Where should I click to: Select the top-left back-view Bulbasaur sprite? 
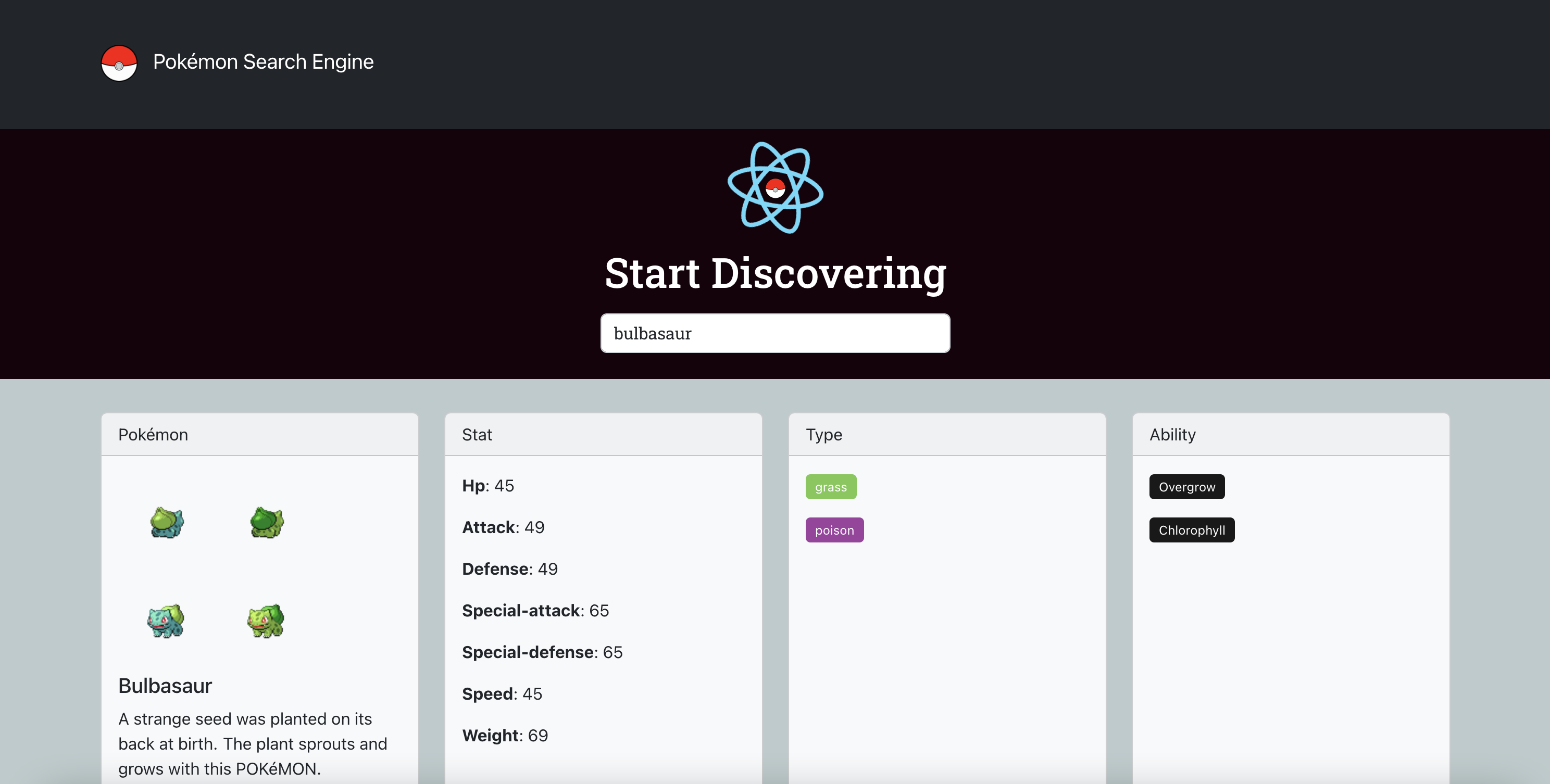click(x=167, y=522)
